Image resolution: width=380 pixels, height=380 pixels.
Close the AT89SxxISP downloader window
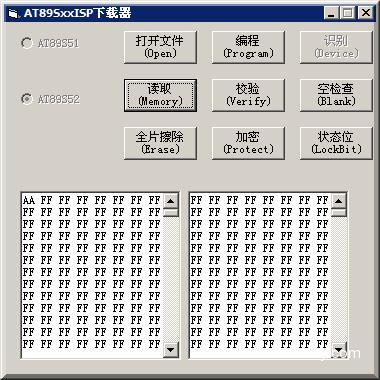(366, 13)
